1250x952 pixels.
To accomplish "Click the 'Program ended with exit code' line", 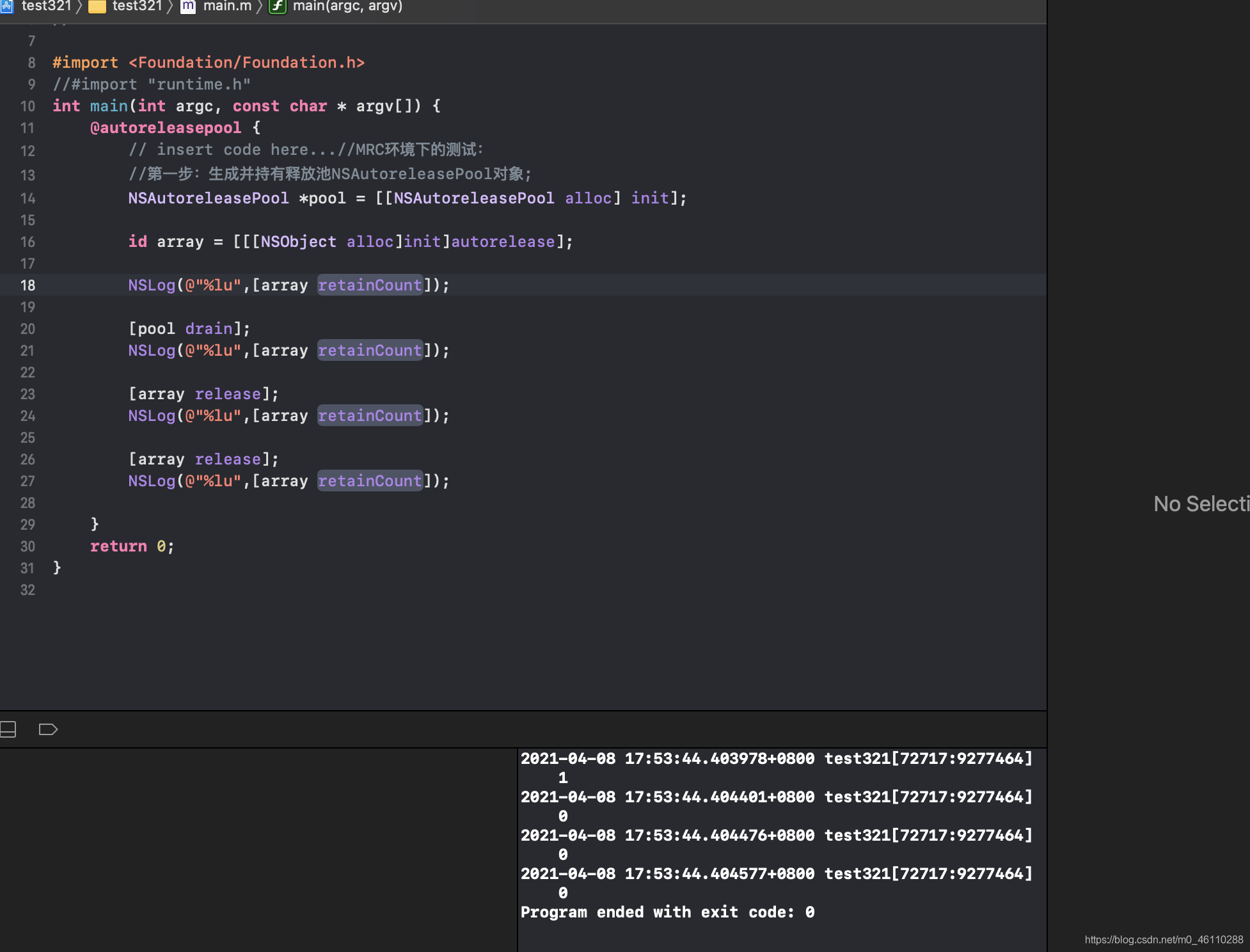I will (x=667, y=912).
